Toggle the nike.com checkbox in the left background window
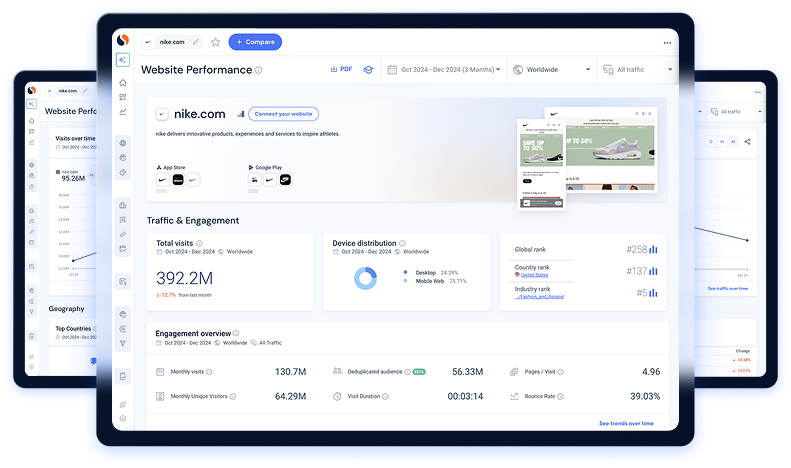 58,172
